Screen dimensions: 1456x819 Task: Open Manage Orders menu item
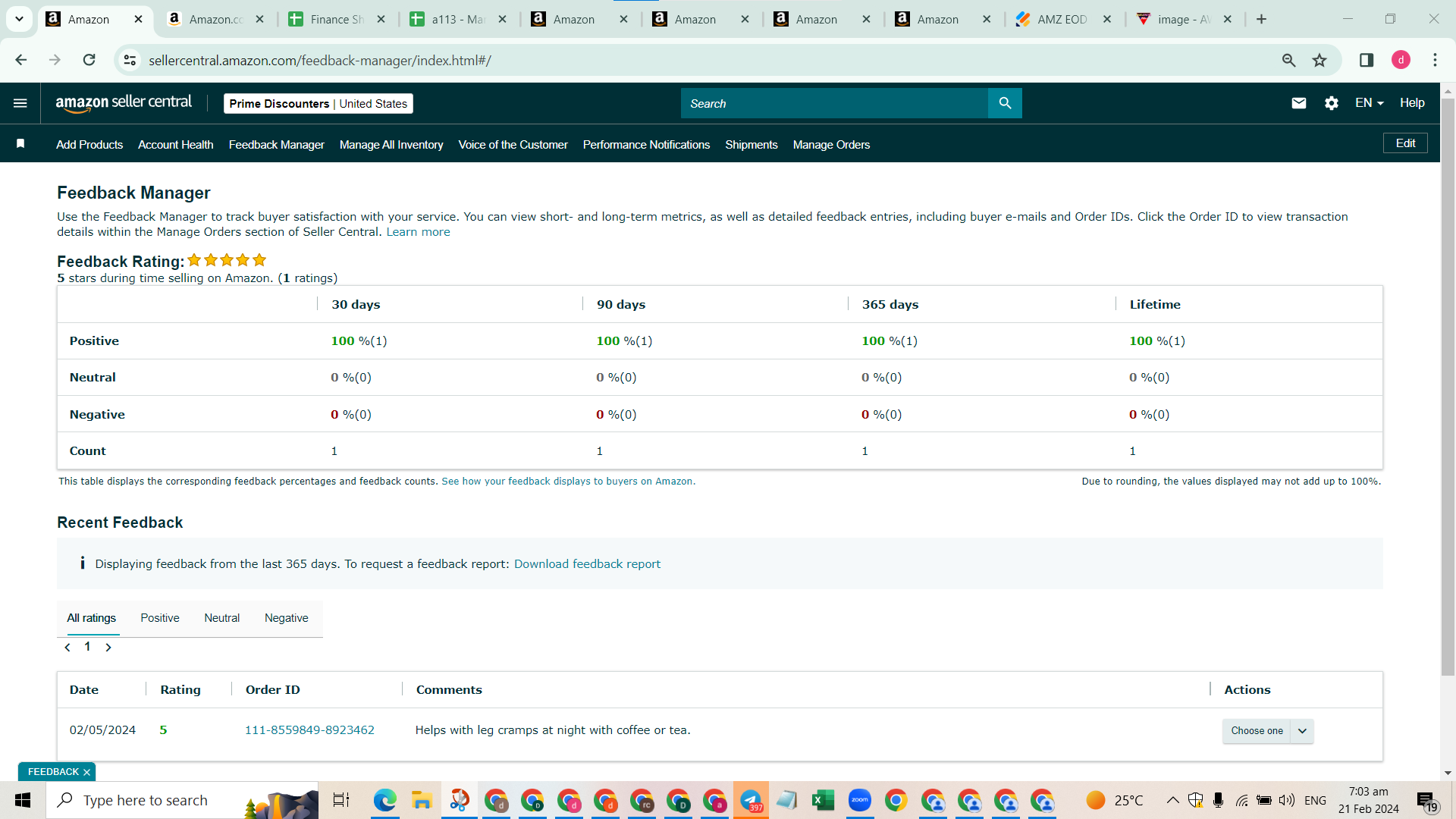coord(832,144)
